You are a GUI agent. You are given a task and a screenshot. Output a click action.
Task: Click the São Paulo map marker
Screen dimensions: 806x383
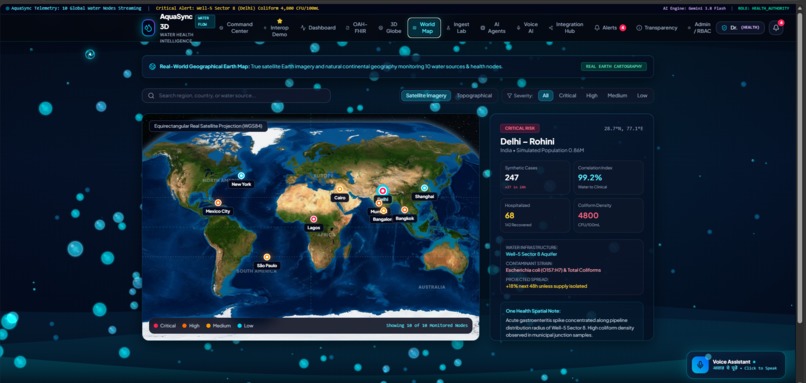pos(267,257)
